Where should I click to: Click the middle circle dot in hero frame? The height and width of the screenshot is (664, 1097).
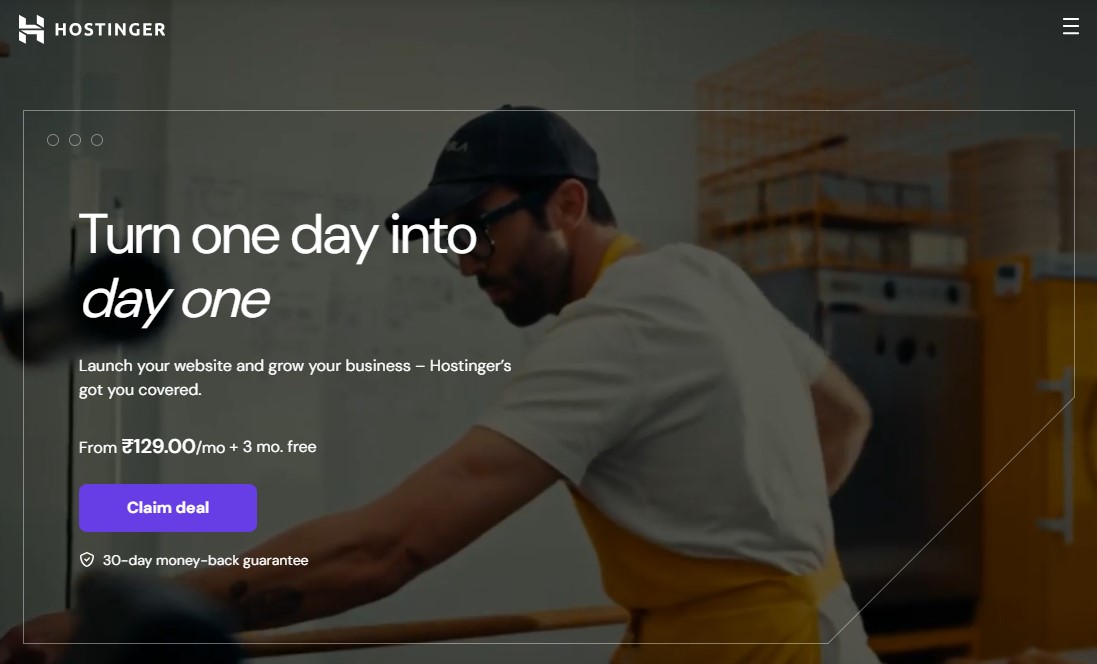[75, 140]
